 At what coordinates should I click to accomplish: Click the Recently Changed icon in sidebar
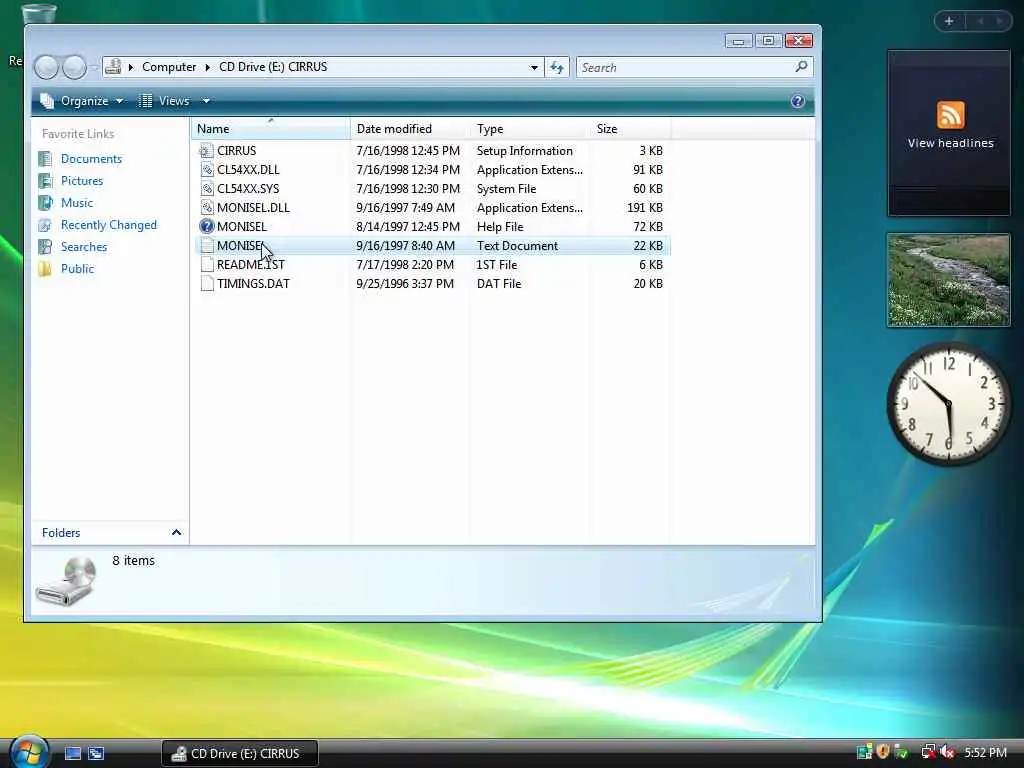pos(45,225)
